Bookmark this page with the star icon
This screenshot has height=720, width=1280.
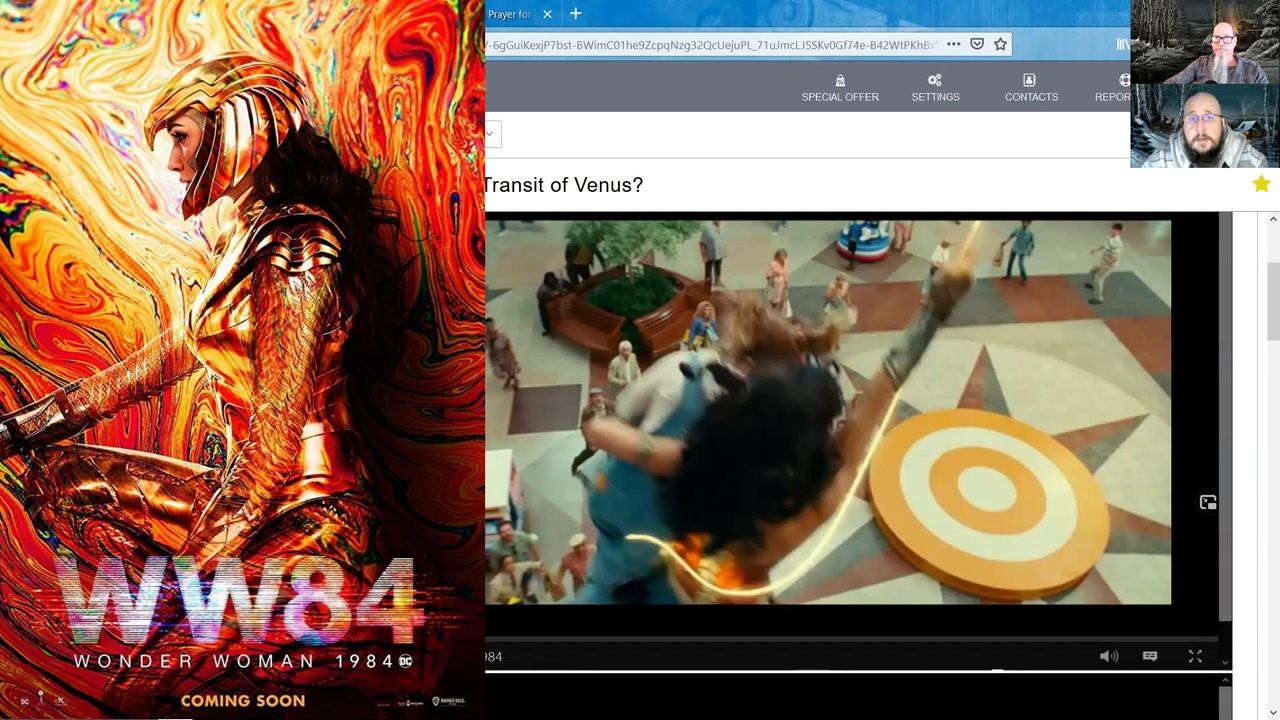(x=1000, y=44)
